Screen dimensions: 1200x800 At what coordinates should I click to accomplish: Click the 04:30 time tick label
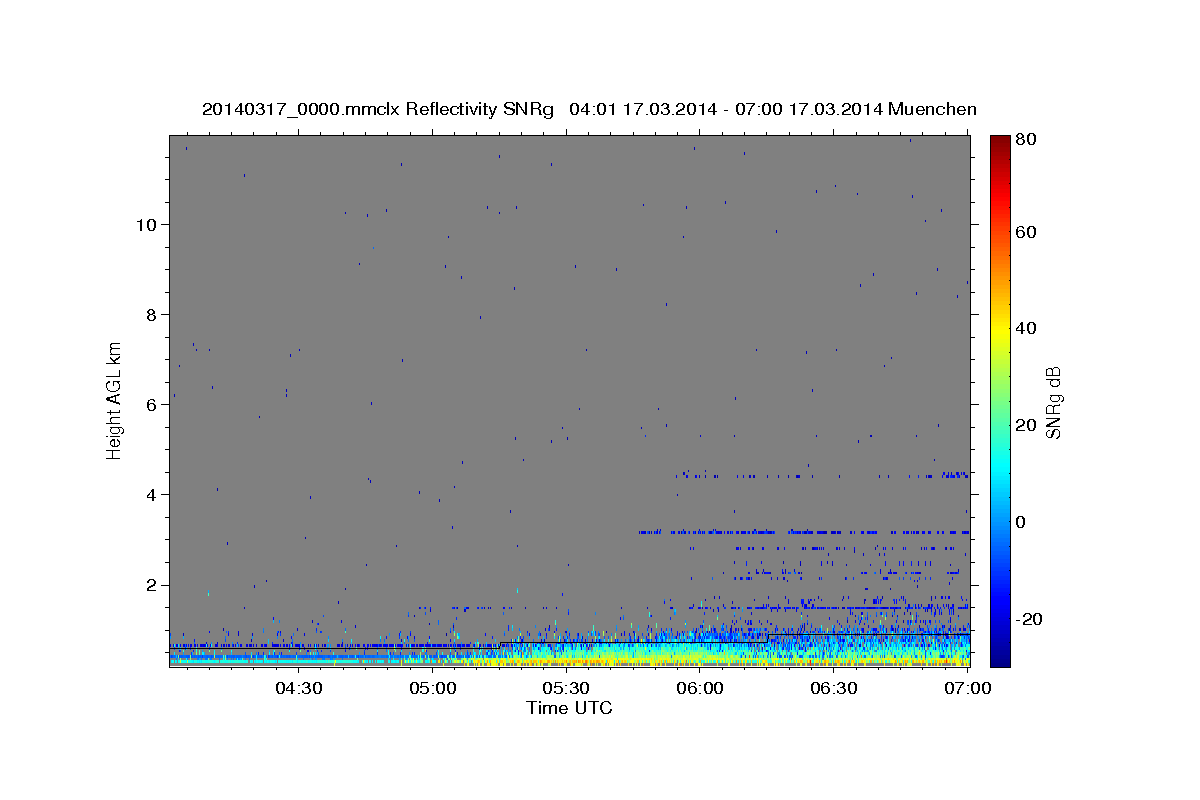298,688
